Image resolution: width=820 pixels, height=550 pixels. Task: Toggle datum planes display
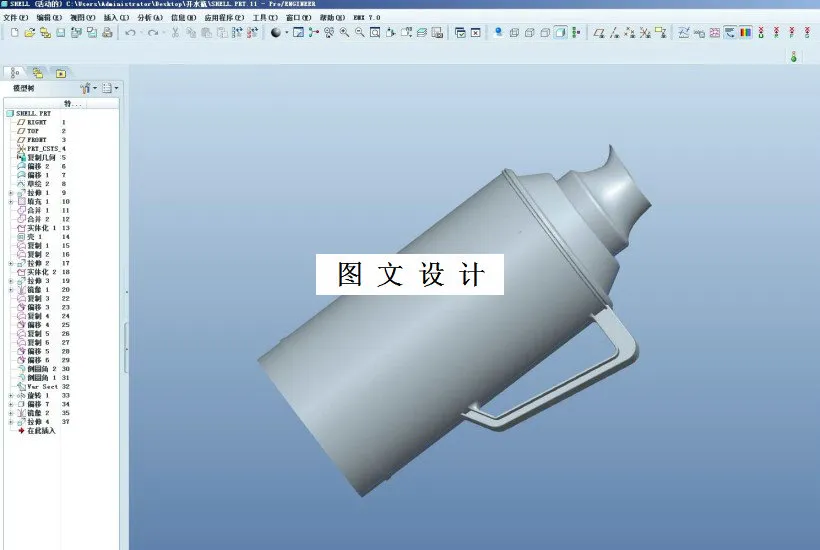(599, 32)
